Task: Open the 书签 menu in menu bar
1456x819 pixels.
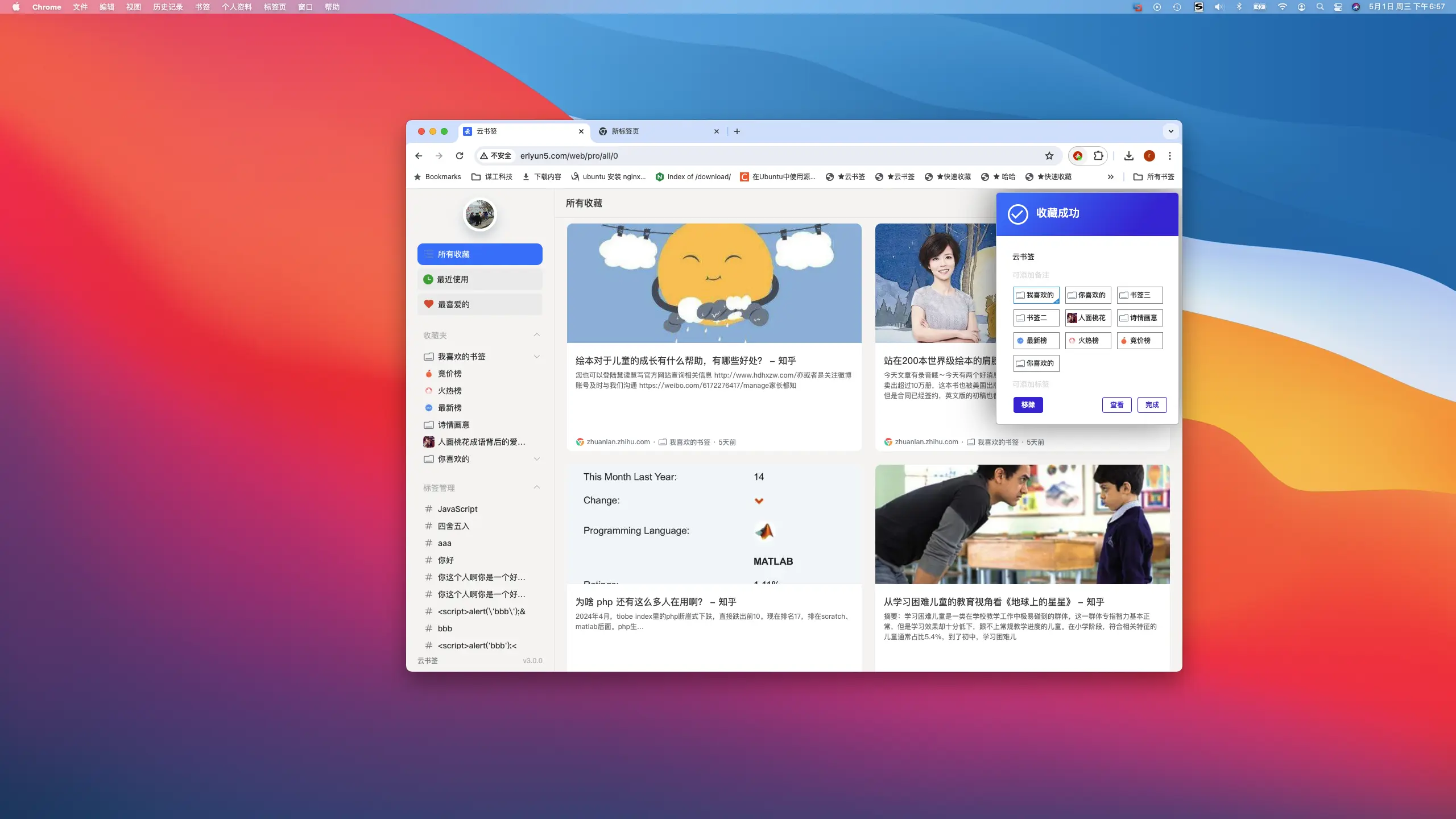Action: point(202,7)
